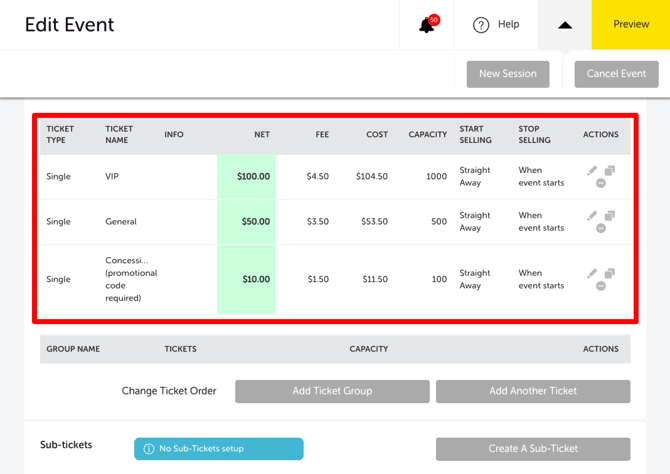The image size is (670, 474).
Task: Duplicate the VIP ticket with the copy icon
Action: [610, 171]
